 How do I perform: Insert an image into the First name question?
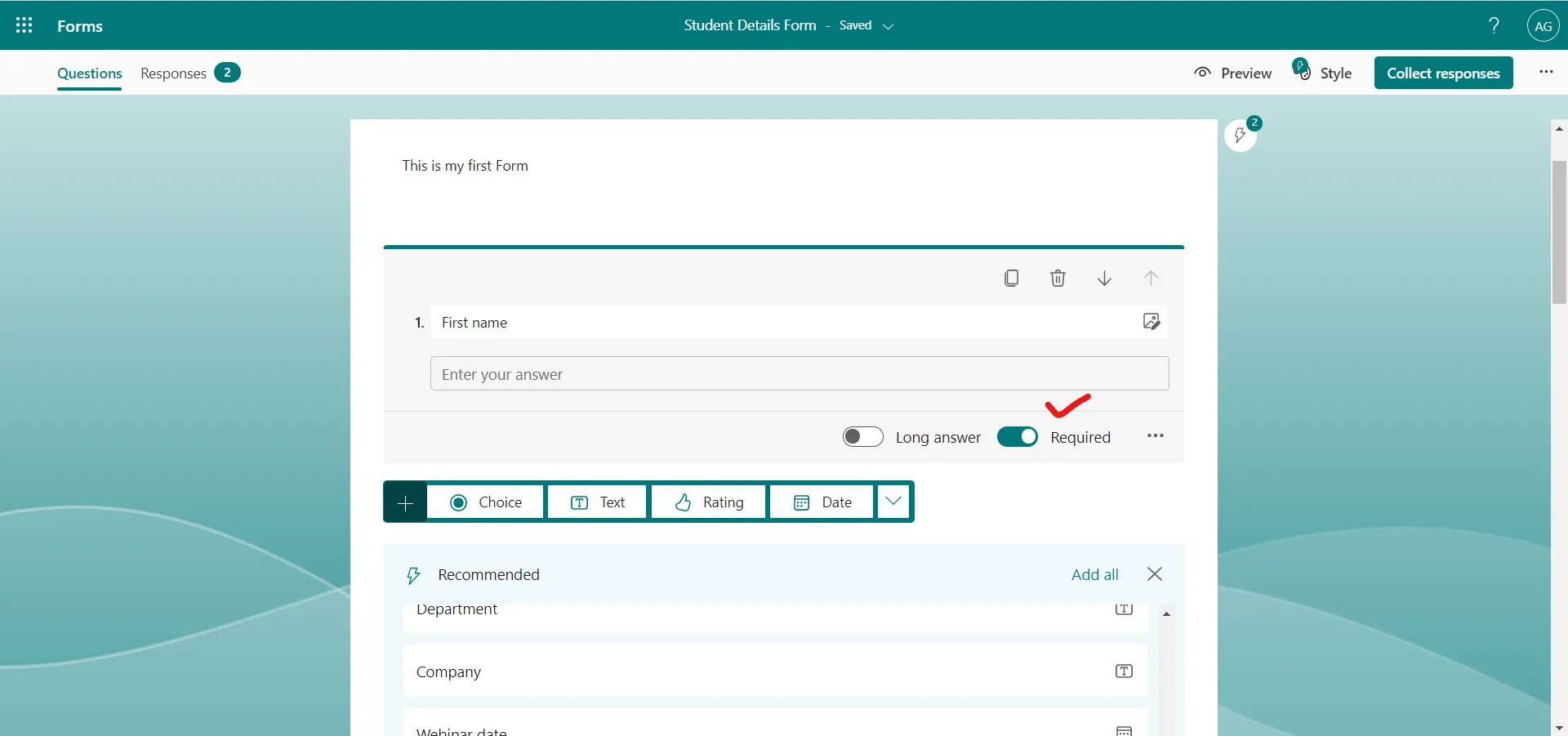click(x=1151, y=321)
